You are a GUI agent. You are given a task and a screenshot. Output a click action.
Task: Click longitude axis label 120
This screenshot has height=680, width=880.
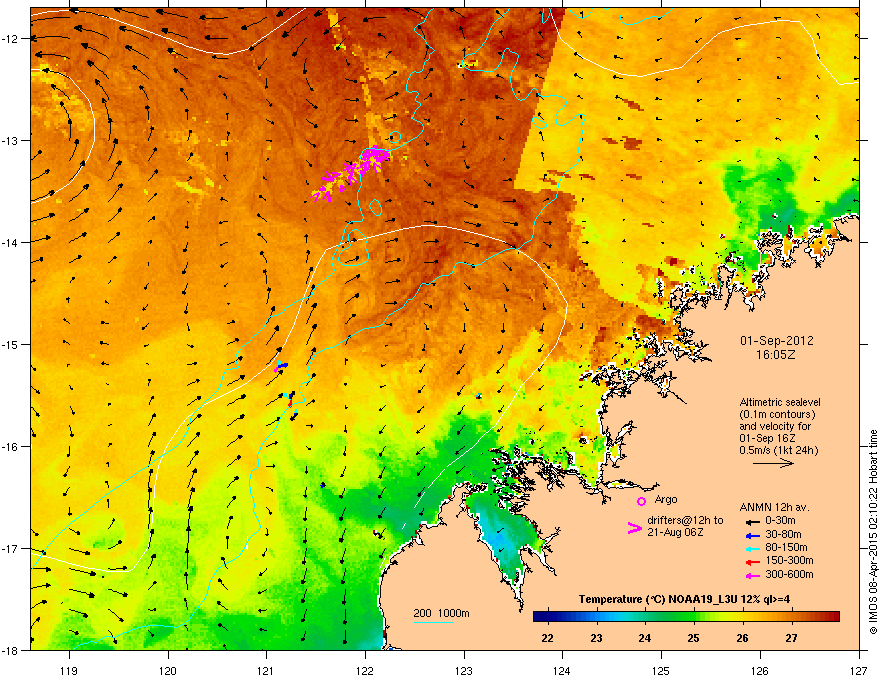[x=168, y=671]
